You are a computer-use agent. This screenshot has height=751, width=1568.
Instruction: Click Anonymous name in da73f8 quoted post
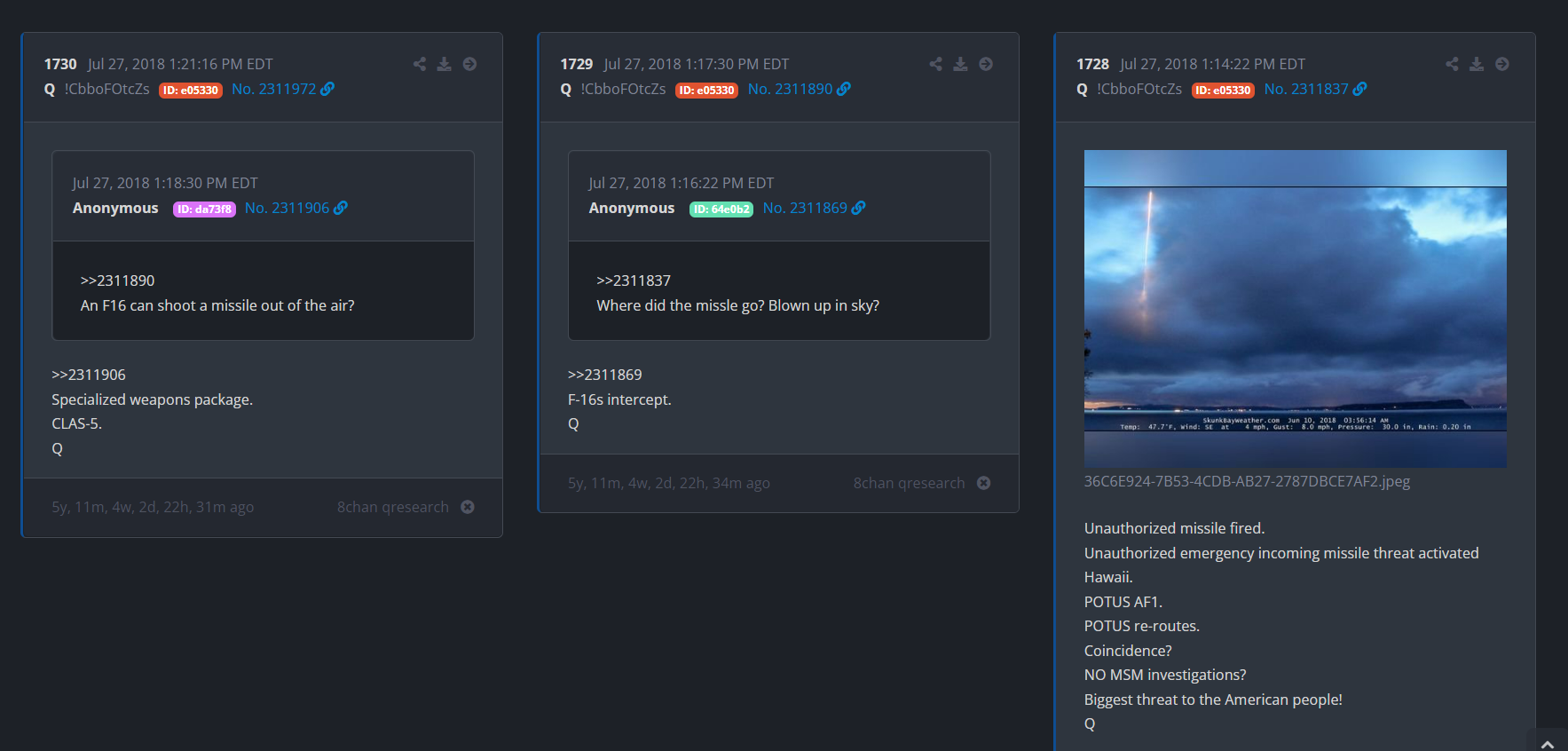click(115, 208)
